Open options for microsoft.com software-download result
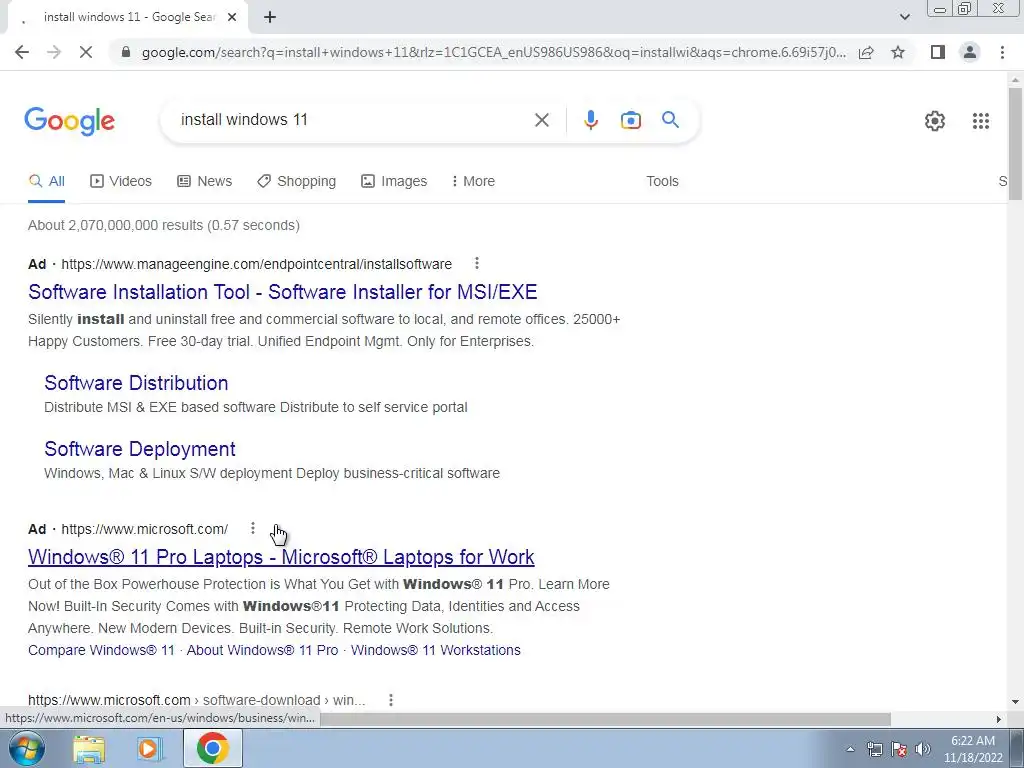 (391, 700)
